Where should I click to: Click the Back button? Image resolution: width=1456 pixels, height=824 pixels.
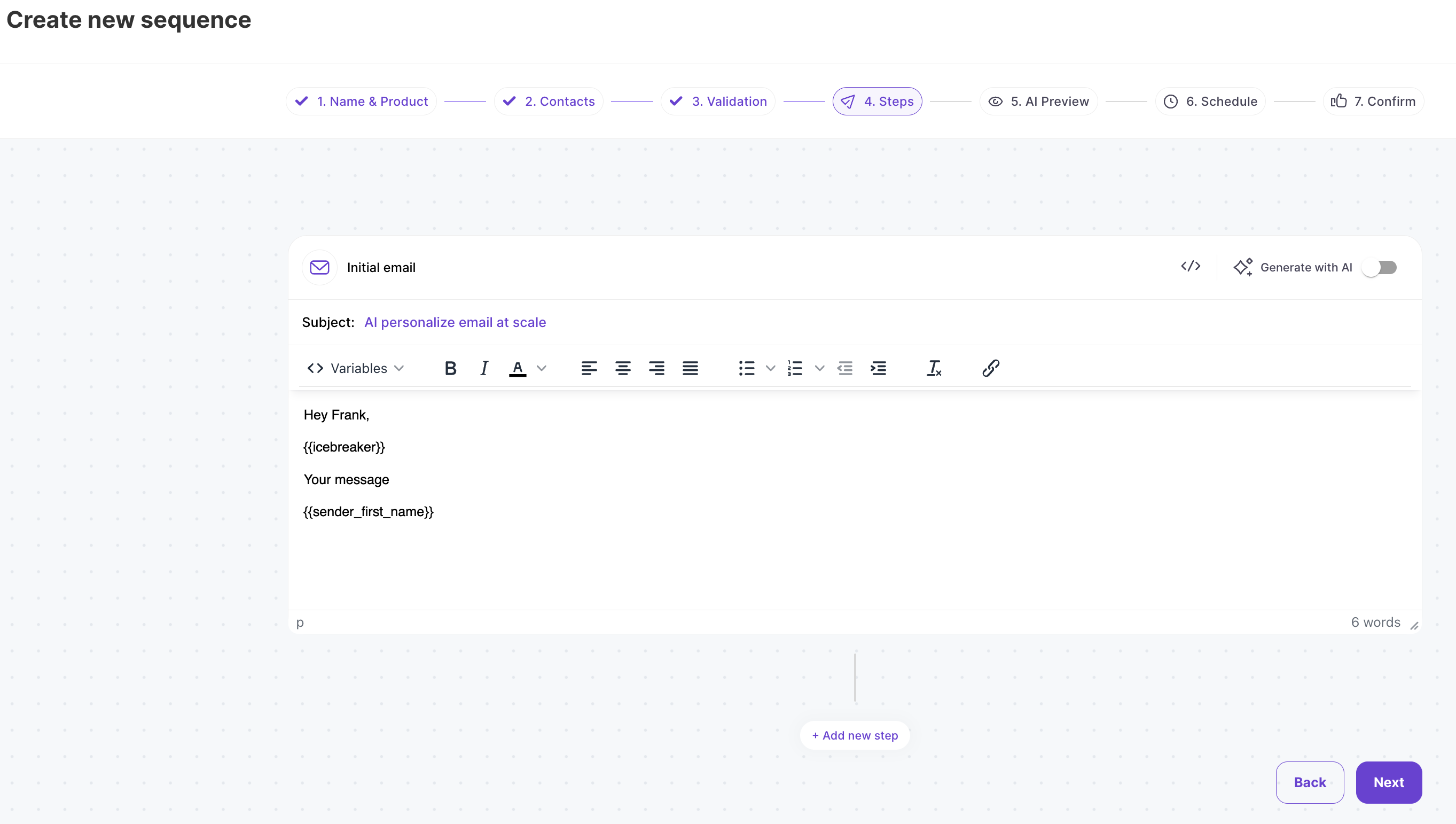pos(1310,782)
